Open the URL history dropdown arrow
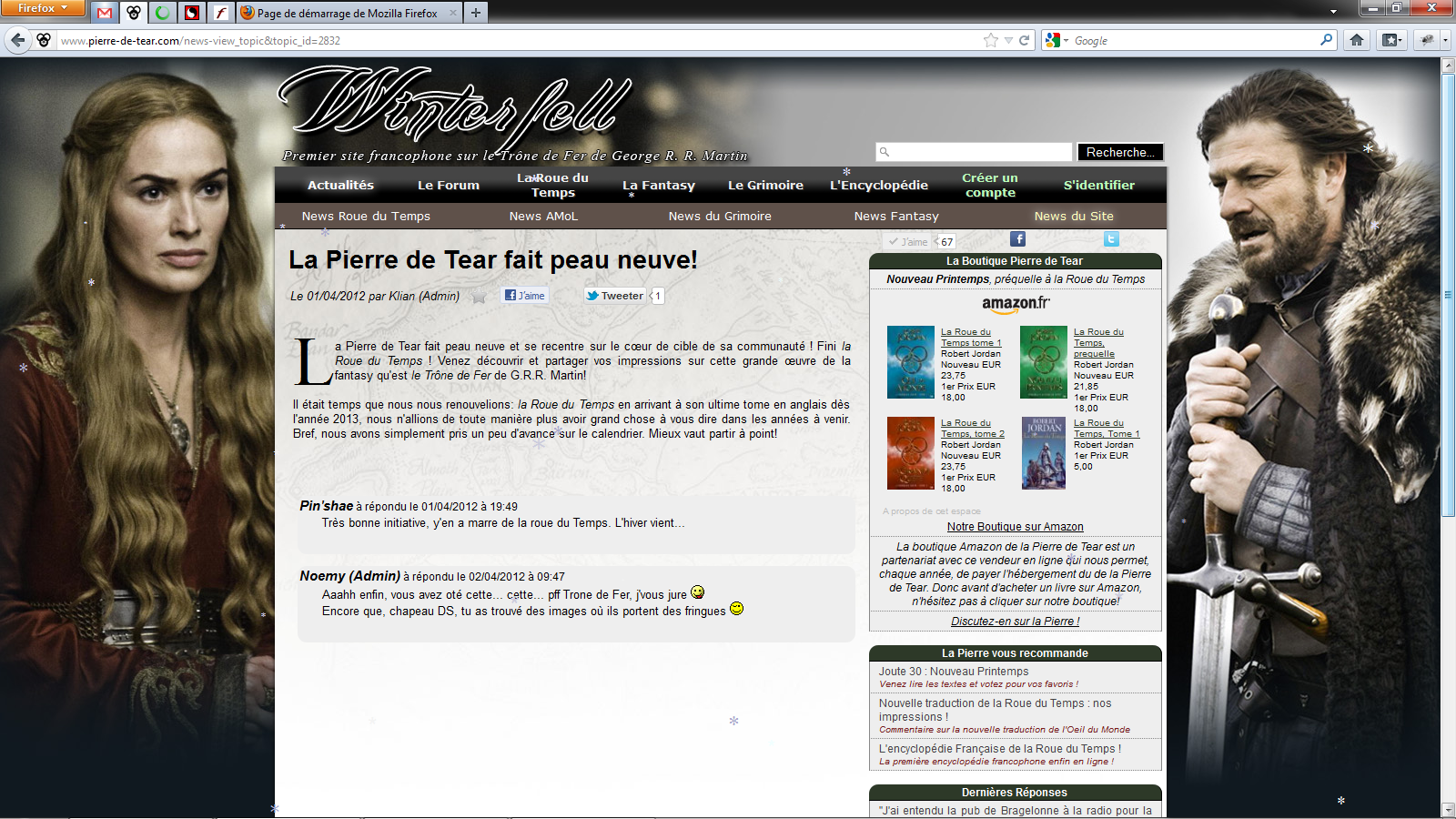This screenshot has height=819, width=1456. 1008,40
